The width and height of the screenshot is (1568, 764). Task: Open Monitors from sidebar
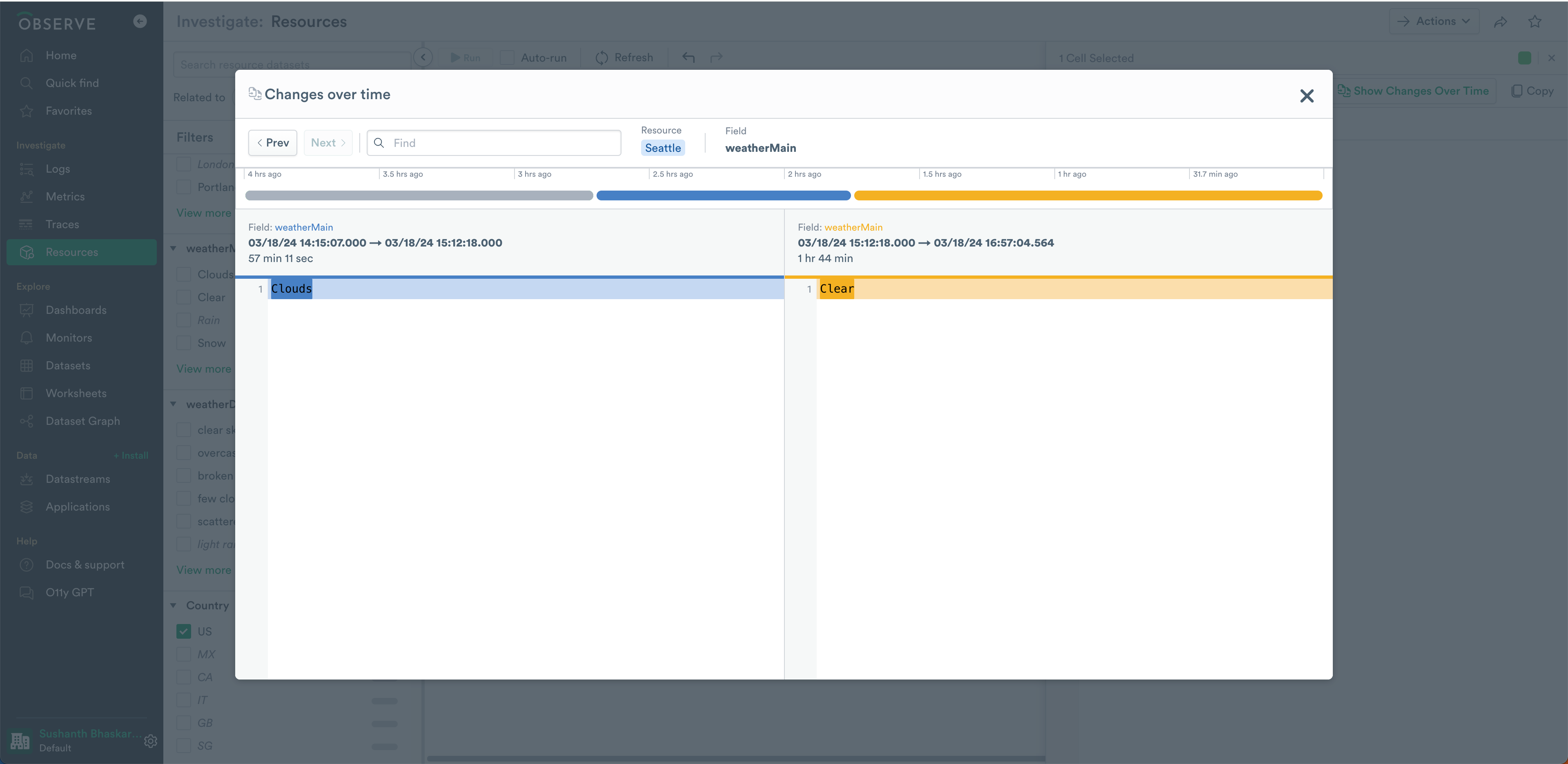click(69, 338)
